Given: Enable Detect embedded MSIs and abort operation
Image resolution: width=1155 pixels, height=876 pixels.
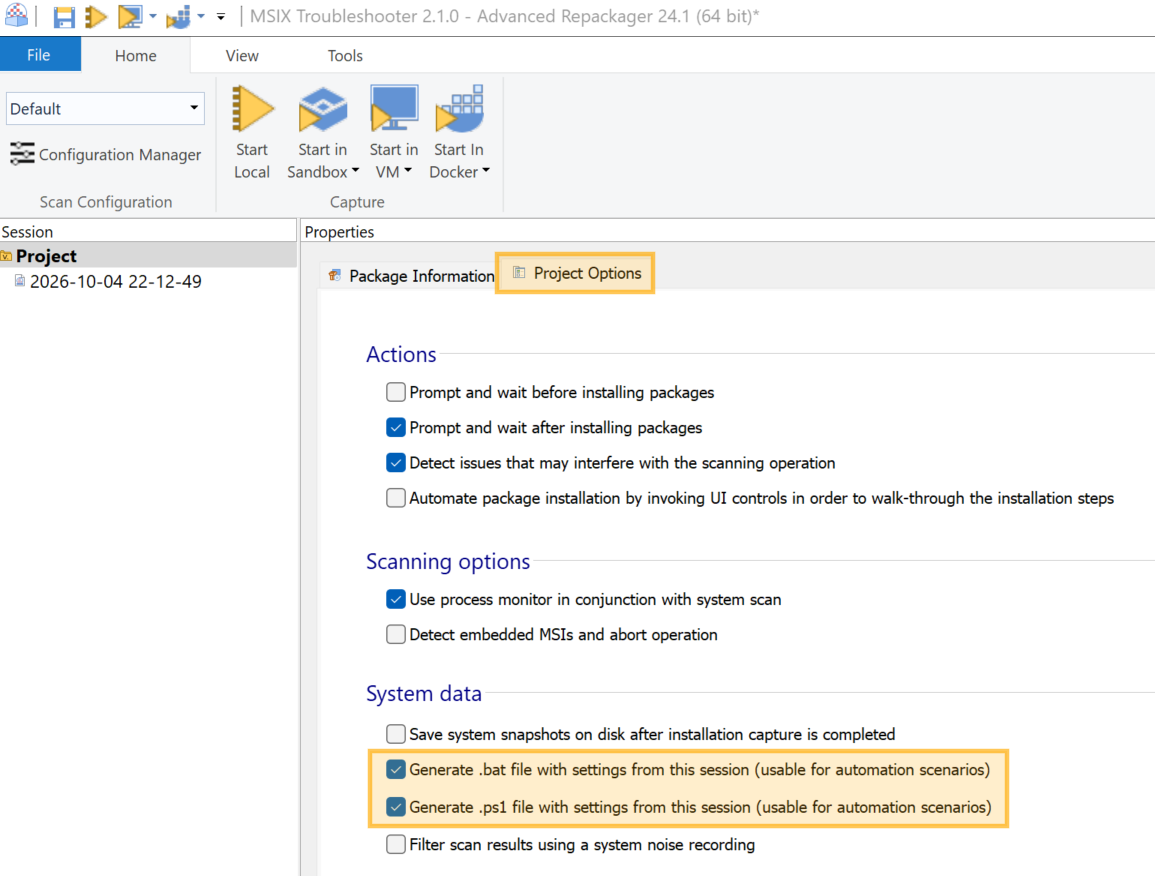Looking at the screenshot, I should click(x=396, y=634).
